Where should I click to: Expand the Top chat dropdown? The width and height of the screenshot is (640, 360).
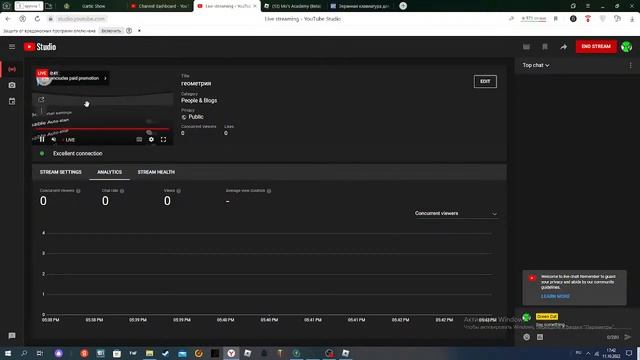pos(536,65)
